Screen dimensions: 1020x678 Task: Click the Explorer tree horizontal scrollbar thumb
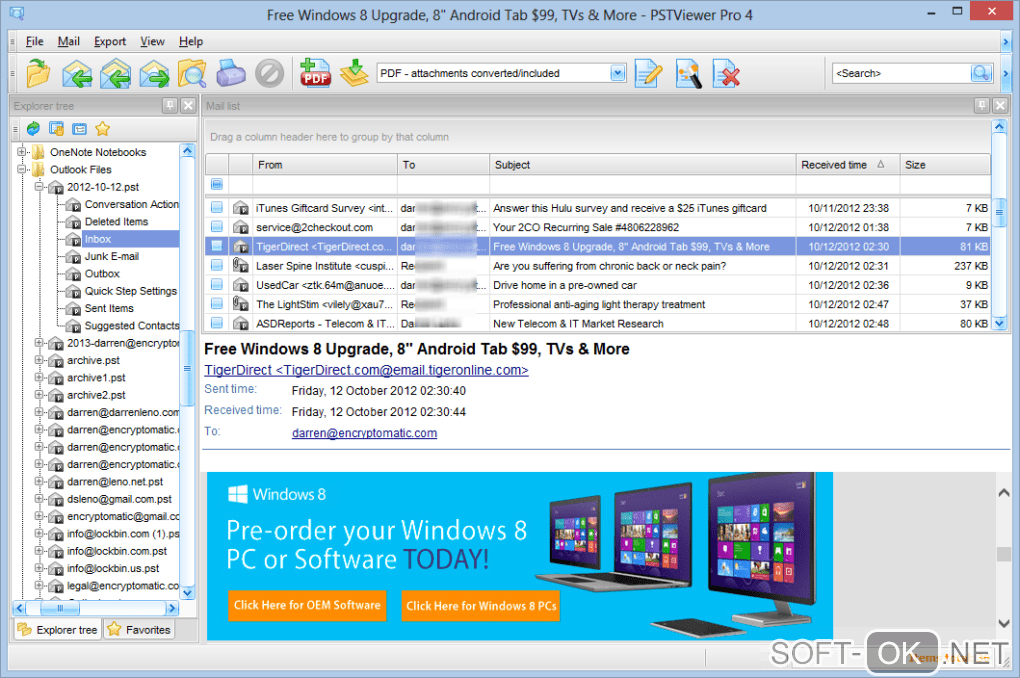[x=60, y=608]
